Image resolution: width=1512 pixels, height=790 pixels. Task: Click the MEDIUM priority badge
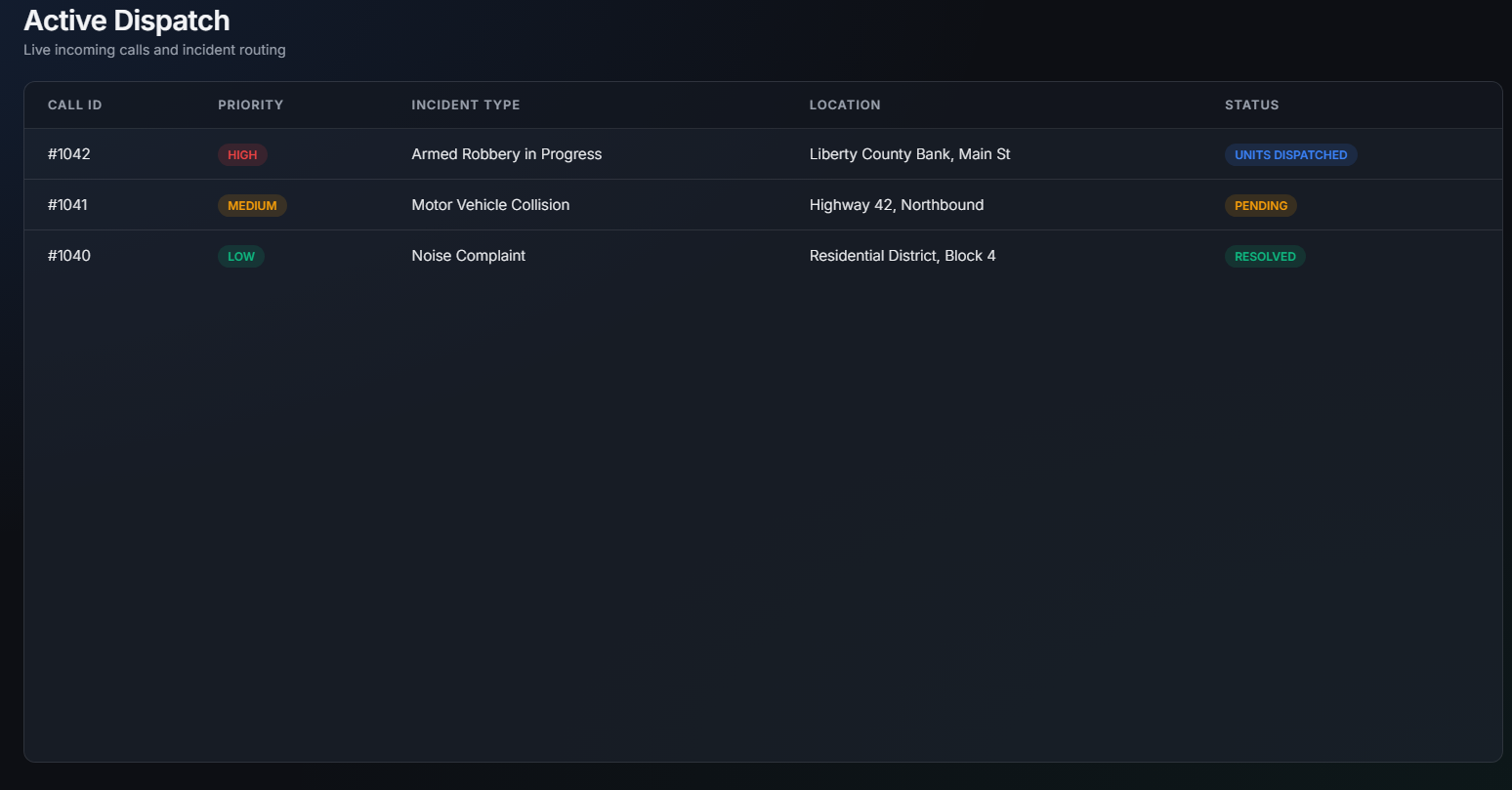[252, 205]
